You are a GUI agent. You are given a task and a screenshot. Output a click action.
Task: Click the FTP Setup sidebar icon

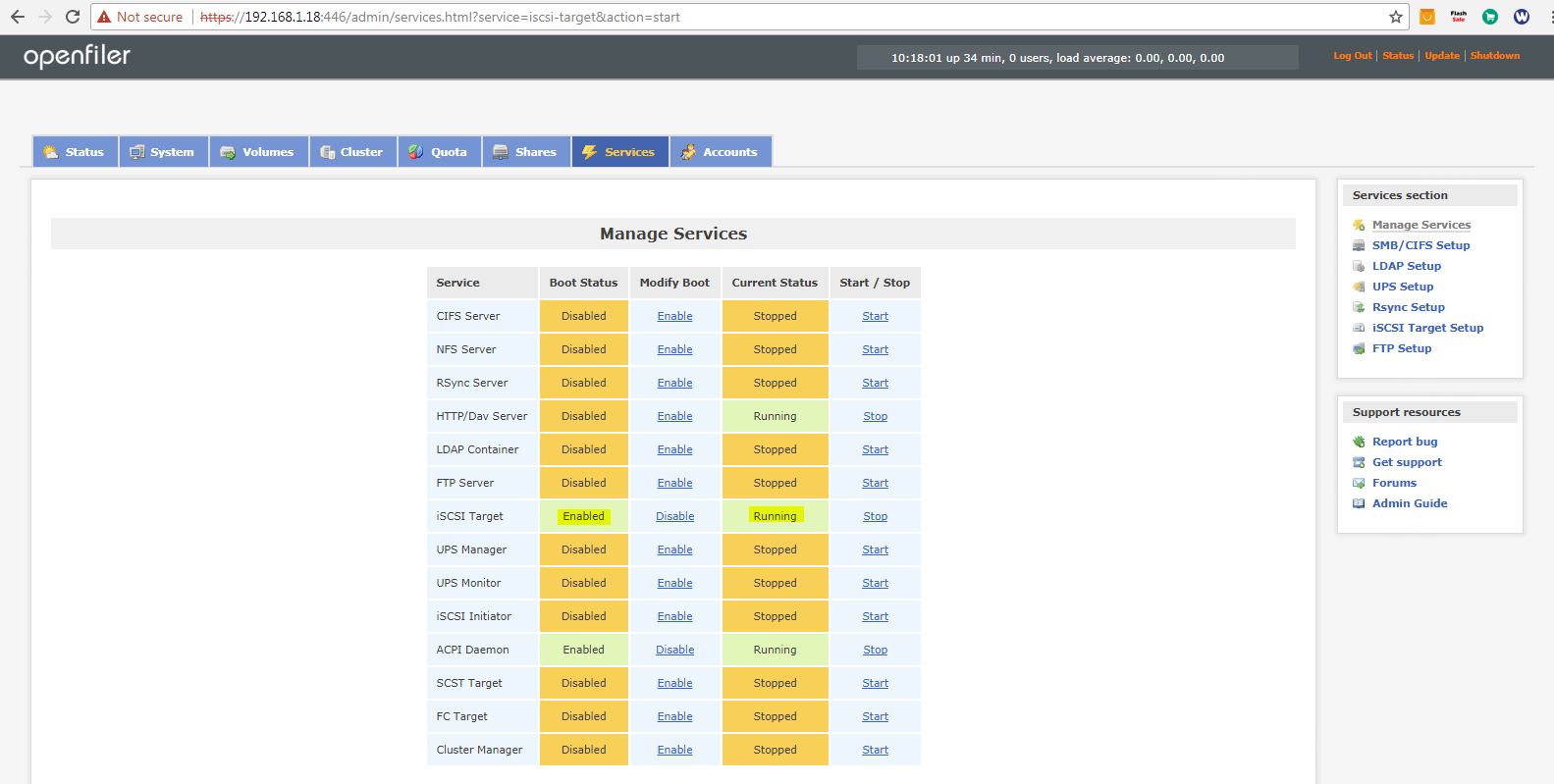(1359, 348)
